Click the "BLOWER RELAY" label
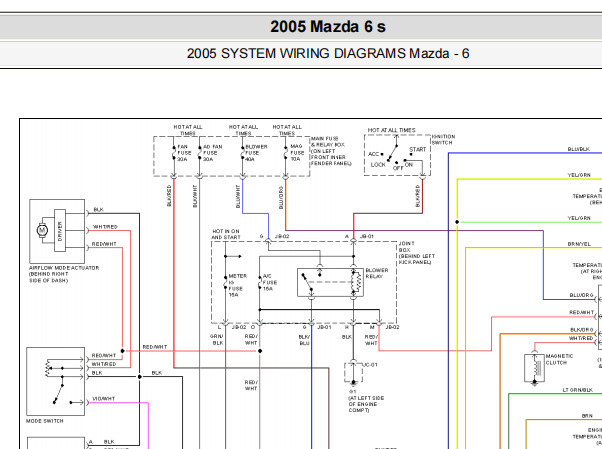Viewport: 602px width, 449px height. tap(377, 273)
